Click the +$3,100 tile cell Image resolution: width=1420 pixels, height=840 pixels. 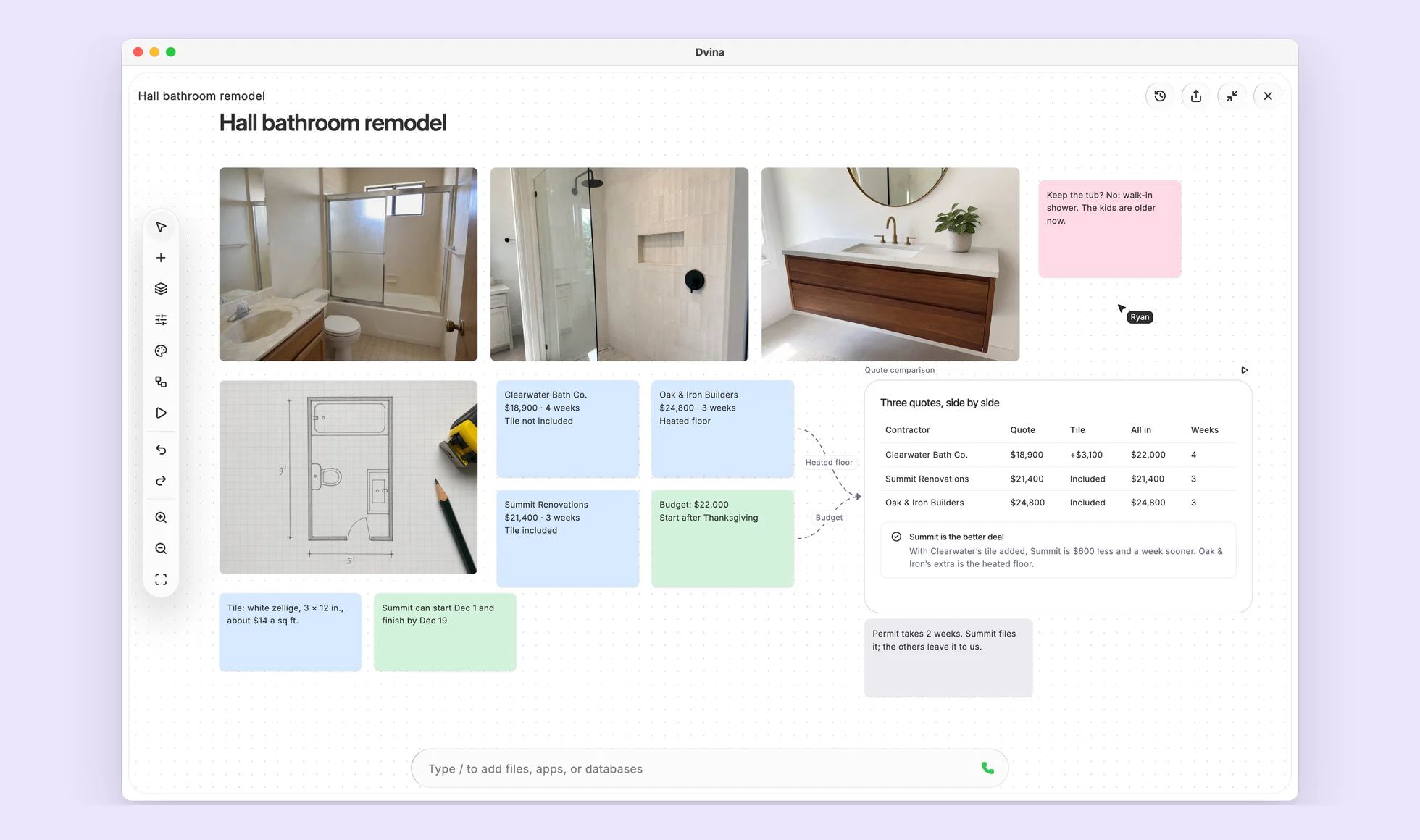click(x=1086, y=455)
